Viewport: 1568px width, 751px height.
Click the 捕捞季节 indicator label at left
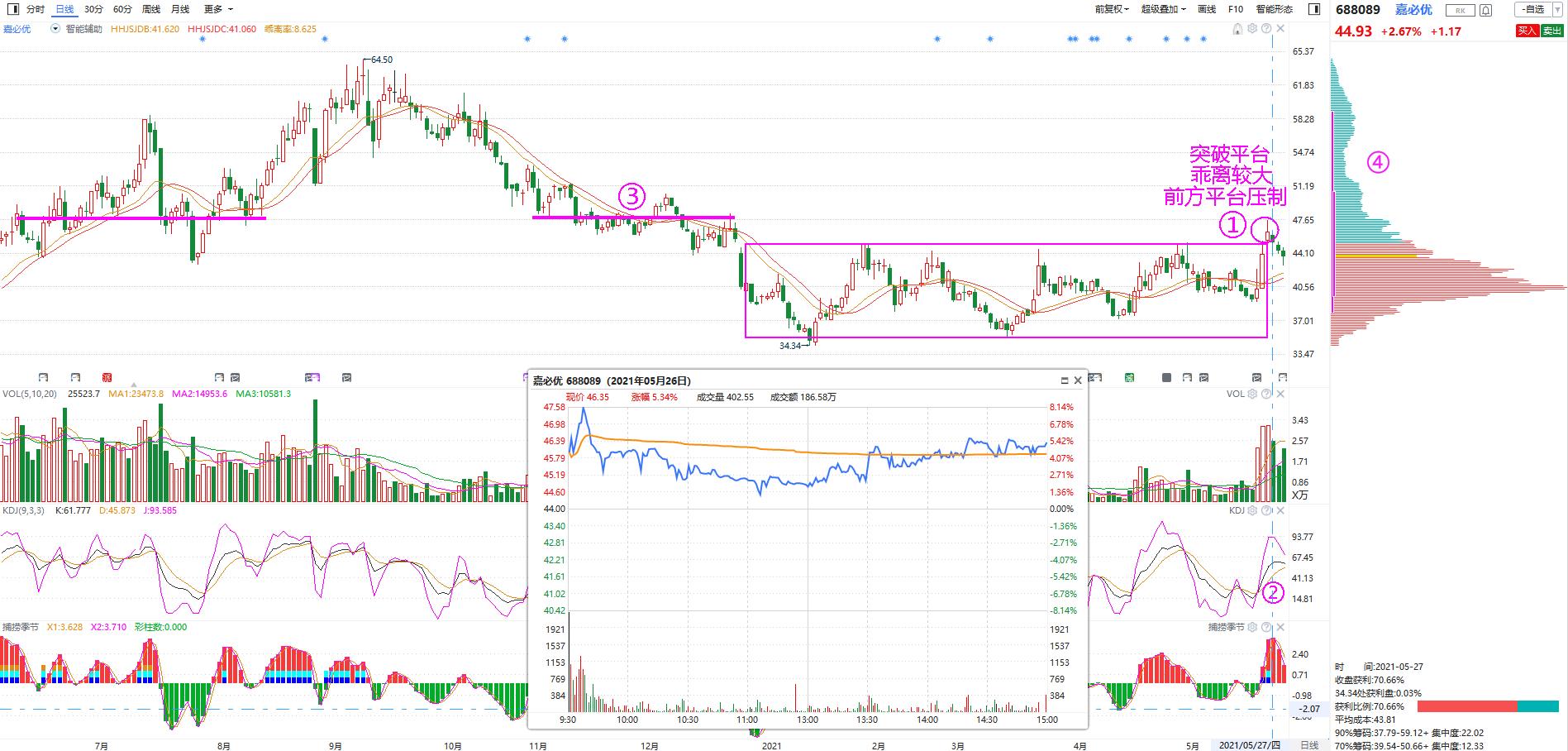[x=21, y=627]
